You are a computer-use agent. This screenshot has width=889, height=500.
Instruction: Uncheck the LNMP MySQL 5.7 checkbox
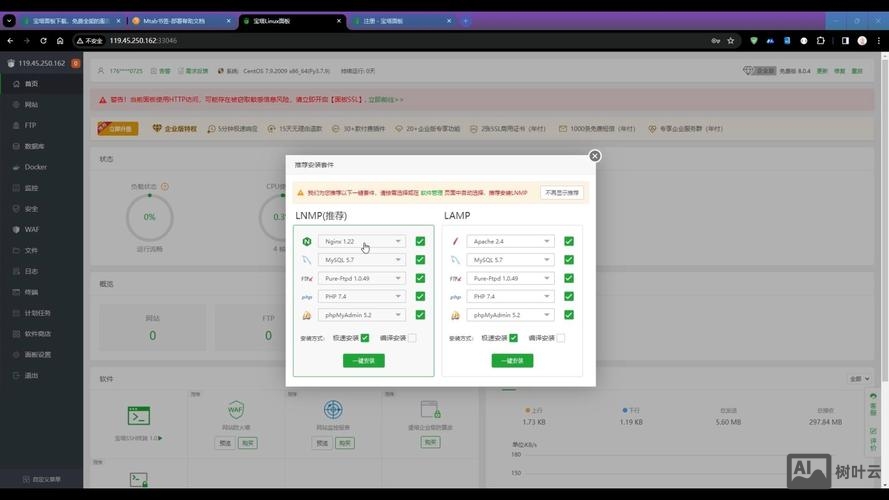420,260
